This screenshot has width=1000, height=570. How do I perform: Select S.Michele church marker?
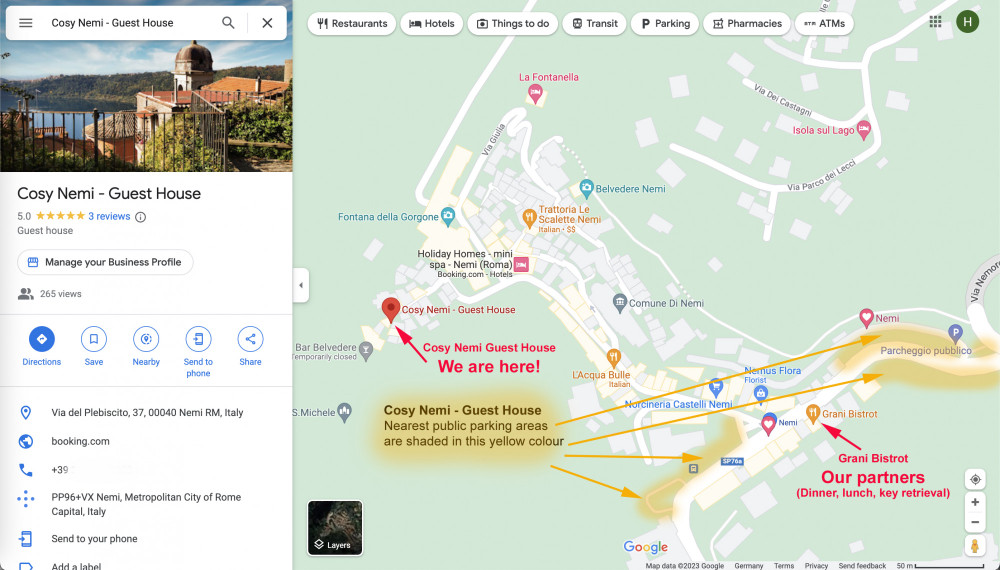(344, 413)
